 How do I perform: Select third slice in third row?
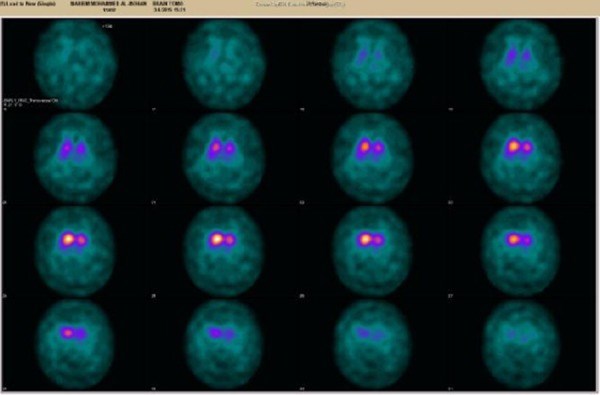coord(373,251)
